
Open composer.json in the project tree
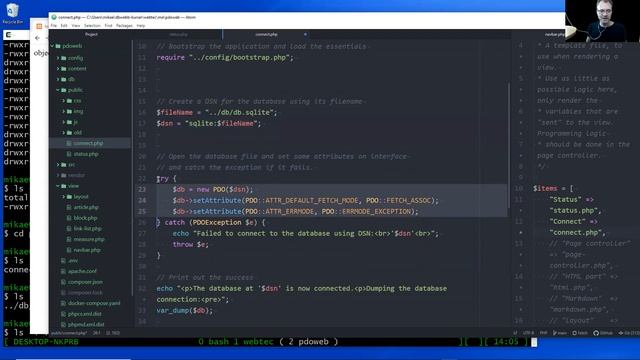pyautogui.click(x=85, y=282)
